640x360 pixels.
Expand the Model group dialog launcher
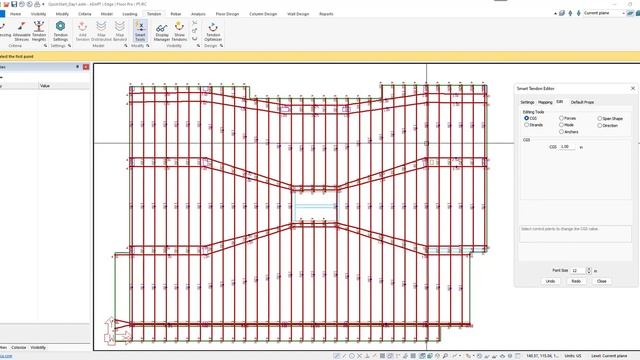126,46
